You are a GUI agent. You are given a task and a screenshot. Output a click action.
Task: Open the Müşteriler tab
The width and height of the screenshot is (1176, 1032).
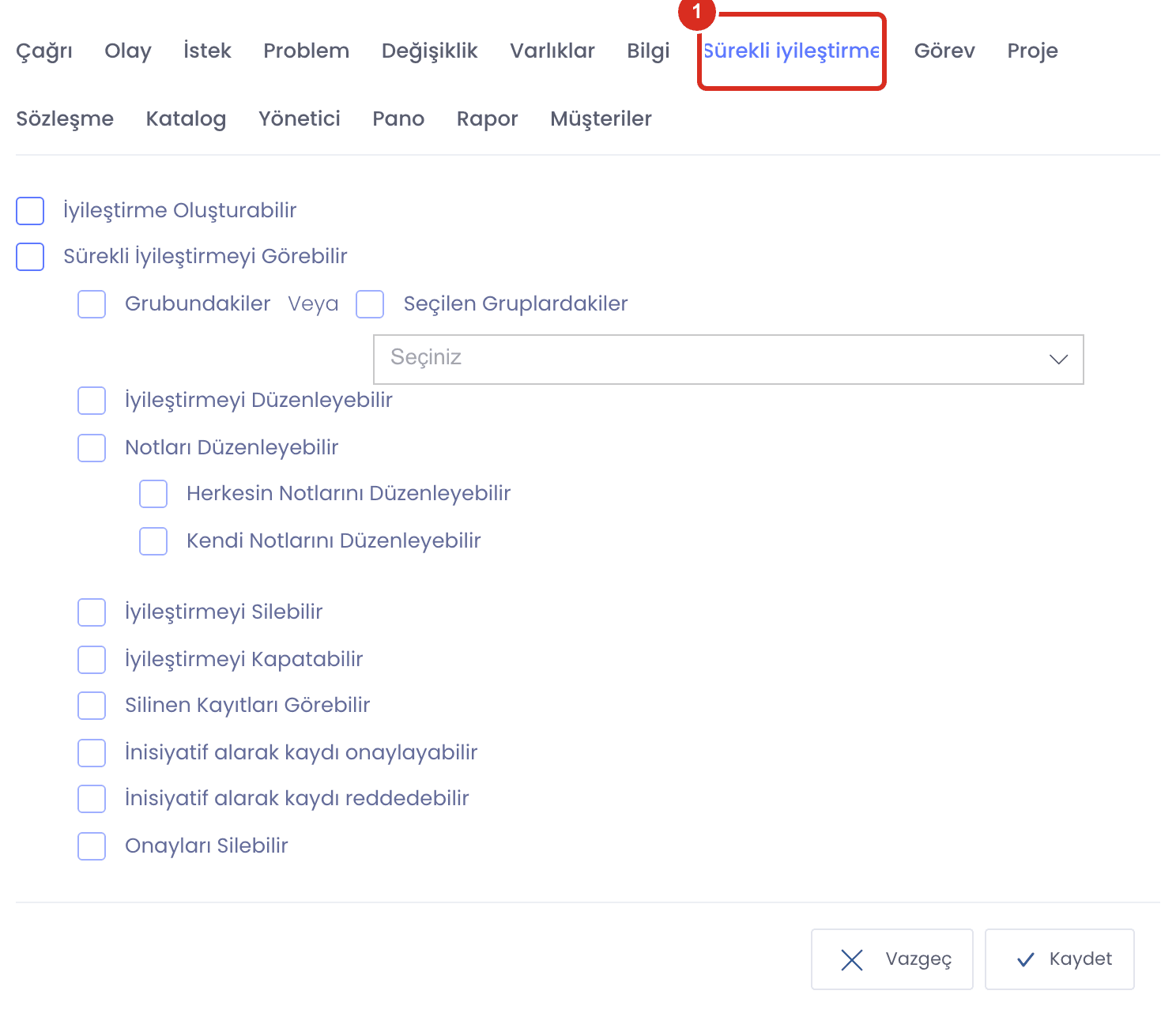(601, 119)
